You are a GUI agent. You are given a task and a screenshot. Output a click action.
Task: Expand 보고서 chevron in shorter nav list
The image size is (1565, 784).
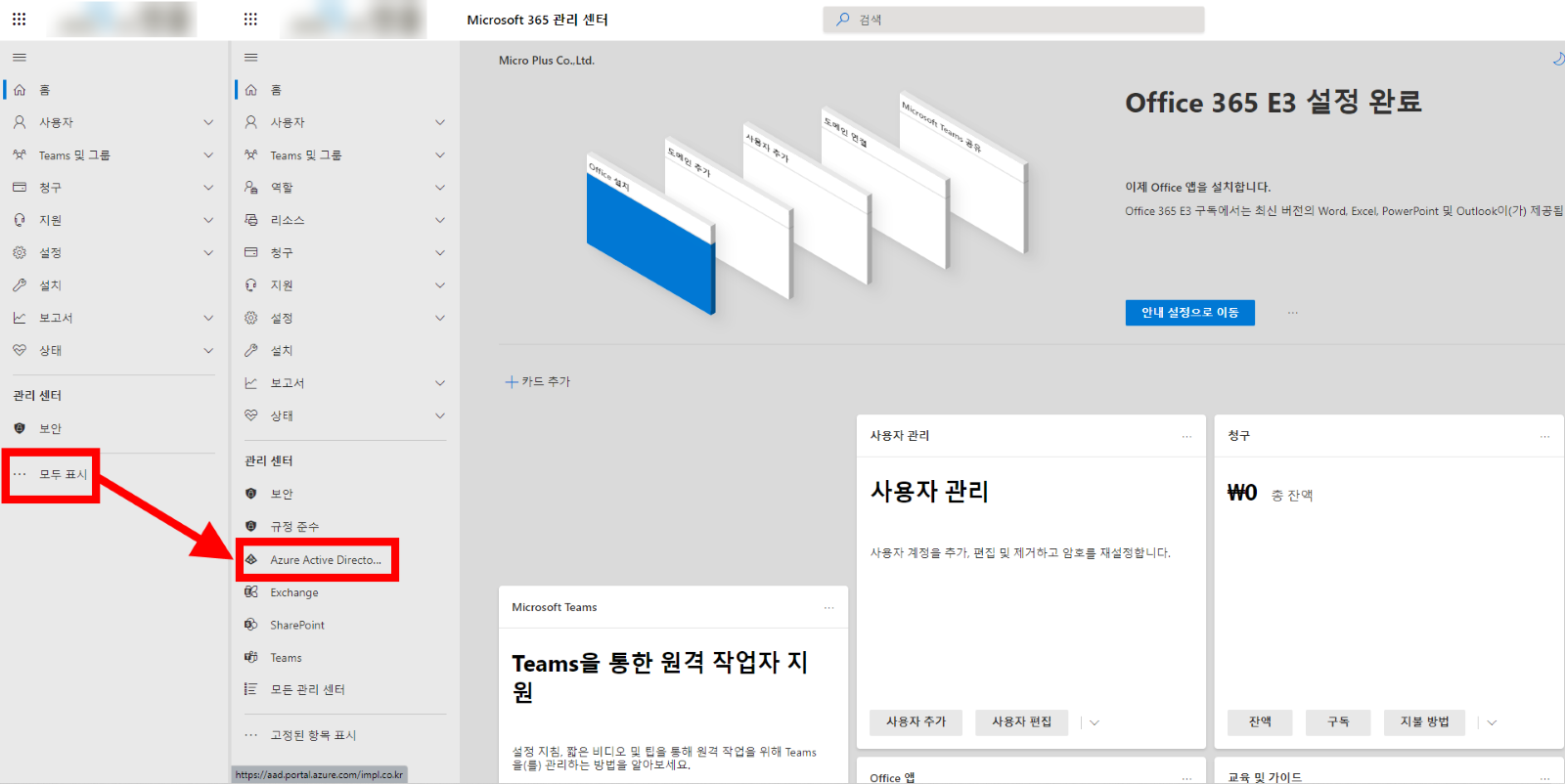(208, 318)
